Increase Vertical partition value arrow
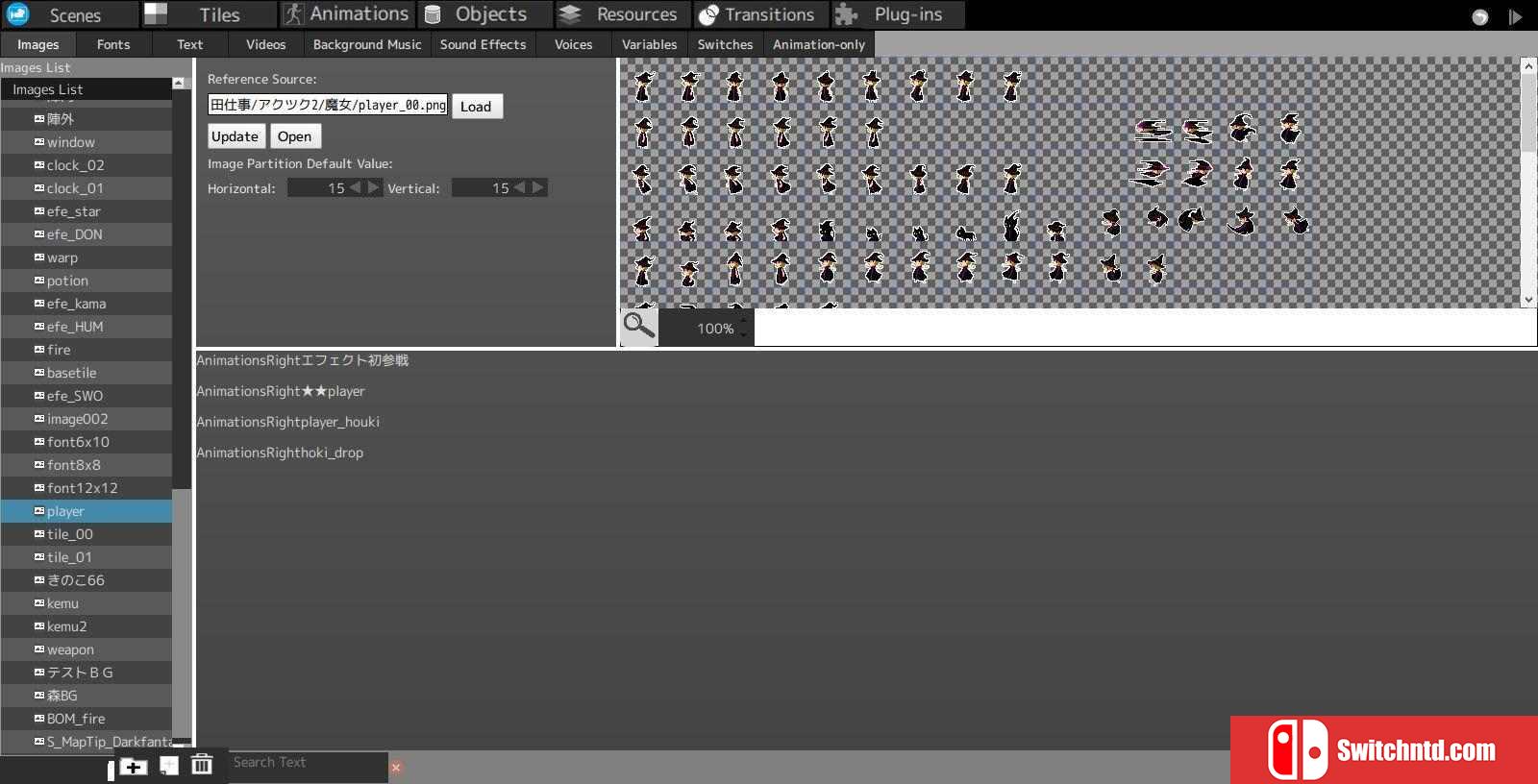Image resolution: width=1538 pixels, height=784 pixels. tap(538, 187)
